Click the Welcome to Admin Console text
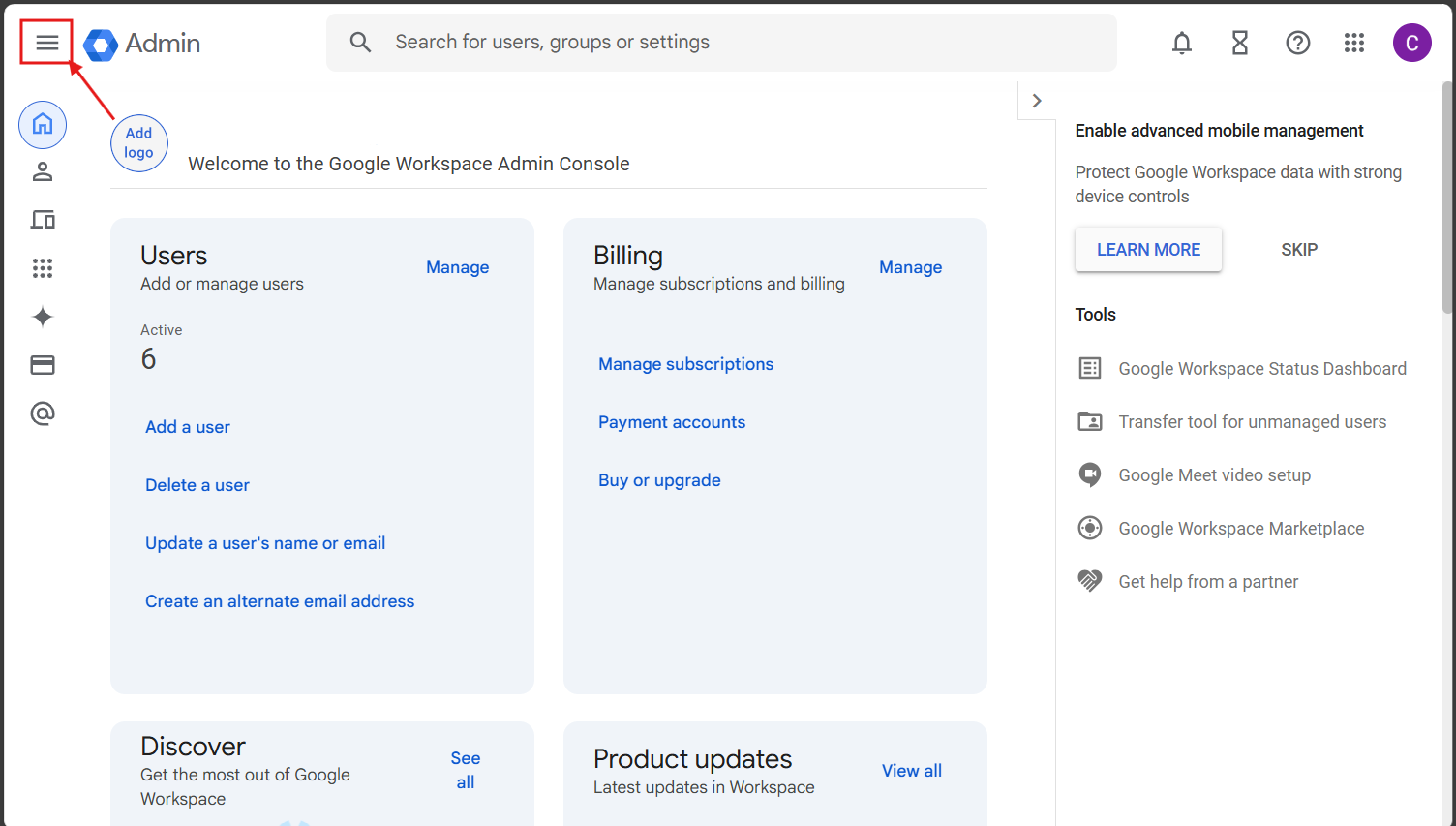 (x=409, y=164)
